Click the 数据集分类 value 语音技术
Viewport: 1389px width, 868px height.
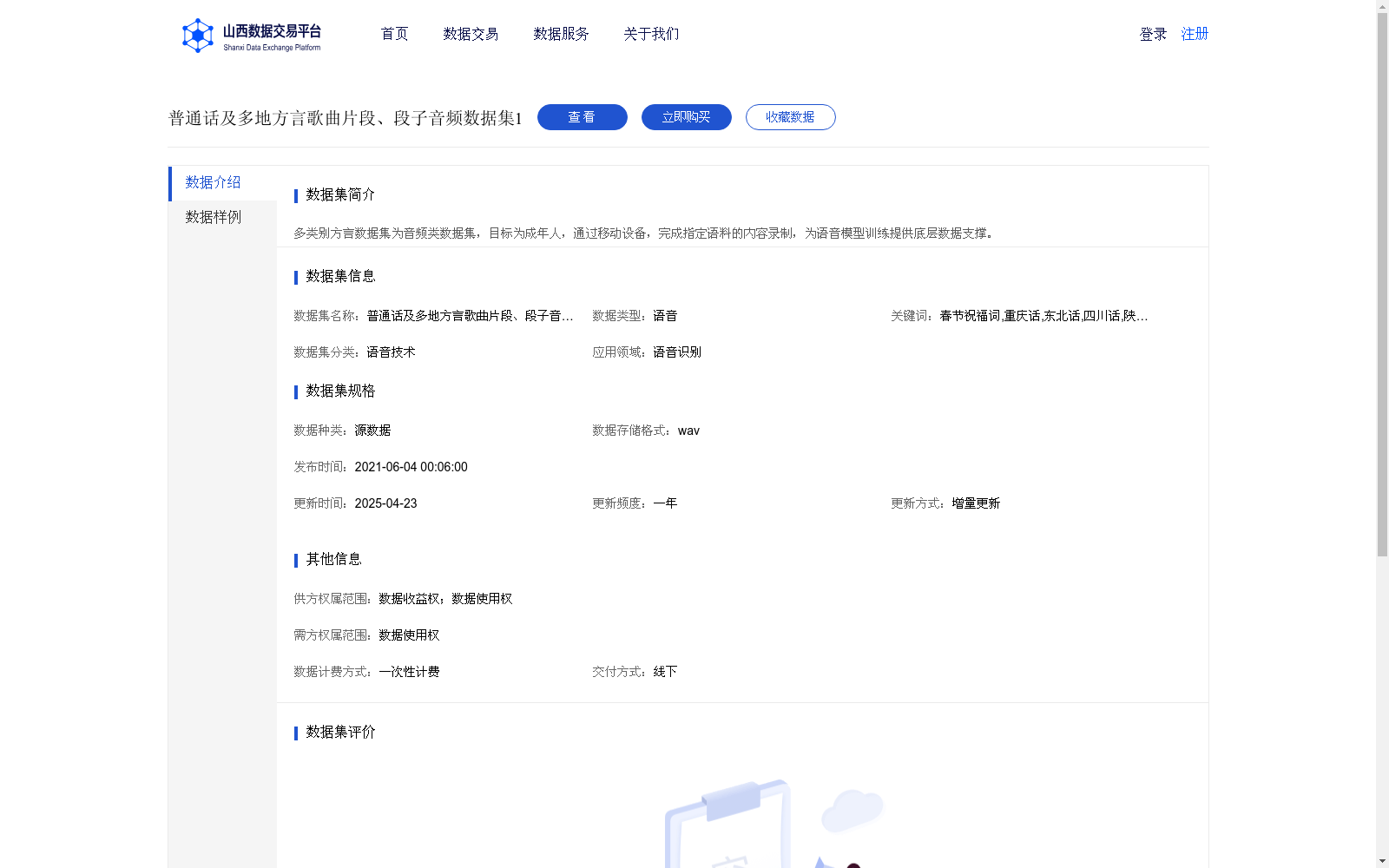click(391, 352)
